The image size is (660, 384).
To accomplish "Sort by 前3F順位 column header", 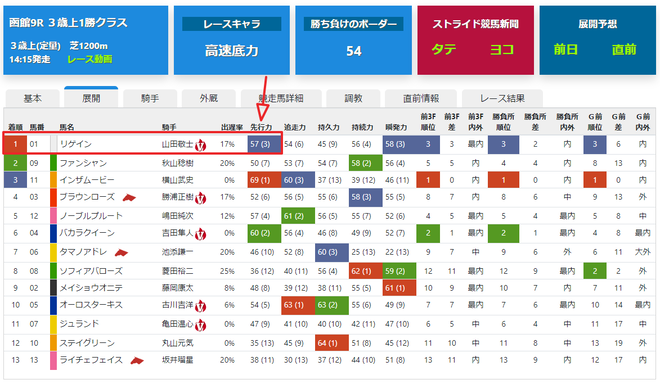I will 428,121.
